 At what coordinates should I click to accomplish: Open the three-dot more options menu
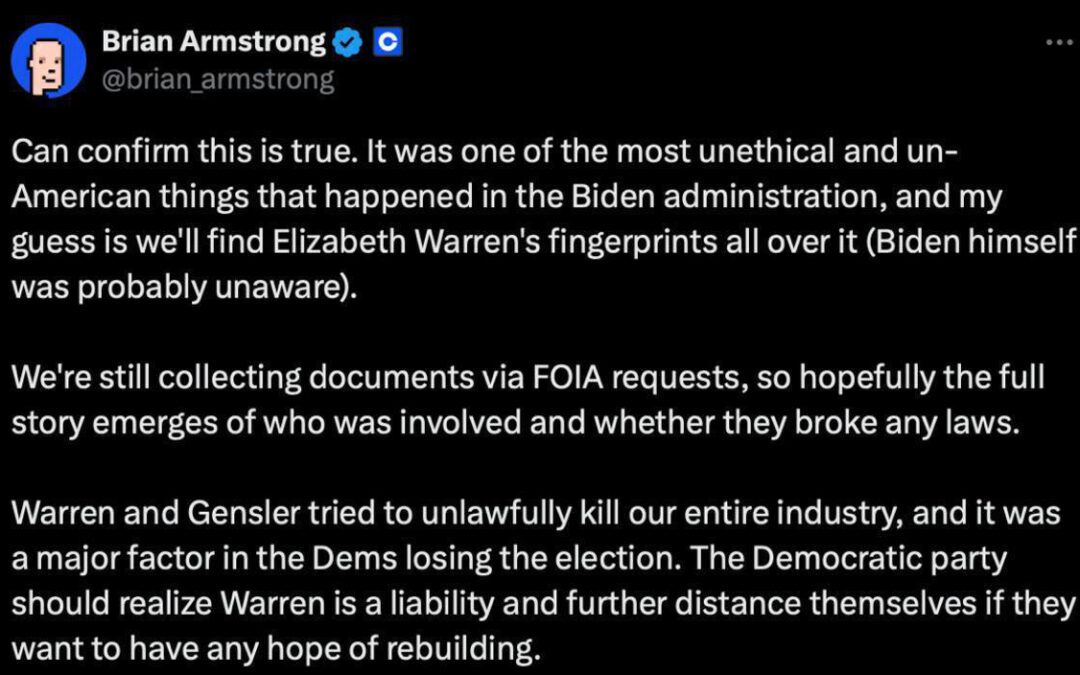[1056, 43]
